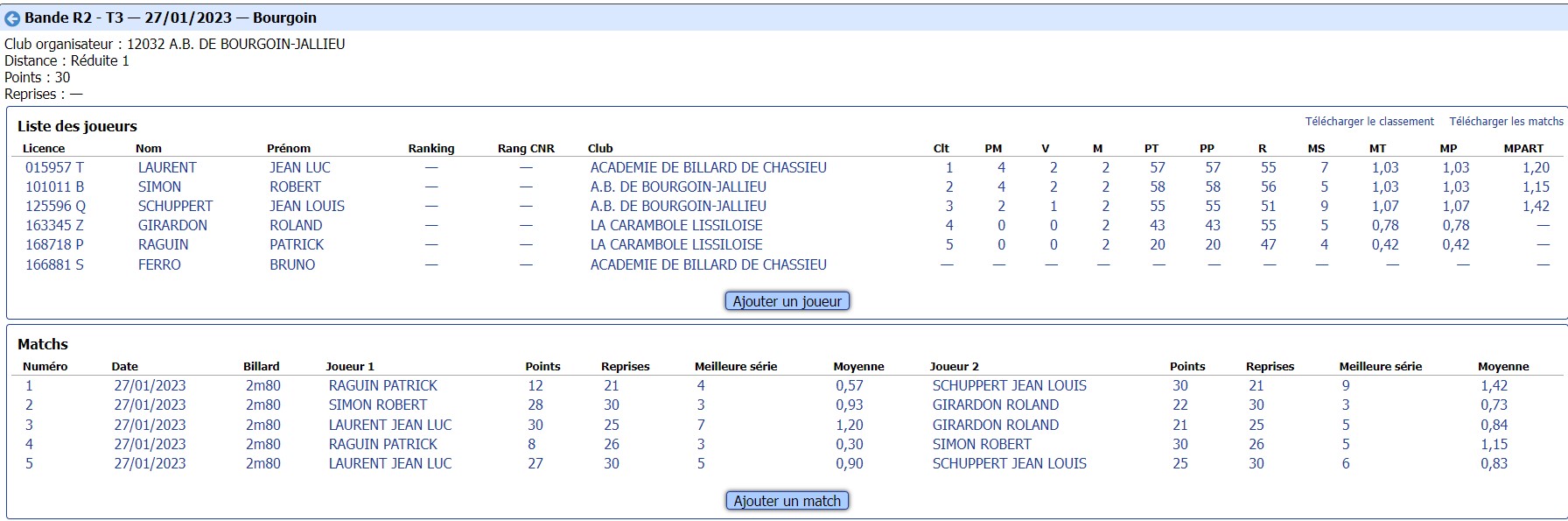Click SIMON ROBERT as Joueur 2 in match 4
1568x521 pixels.
coord(982,444)
